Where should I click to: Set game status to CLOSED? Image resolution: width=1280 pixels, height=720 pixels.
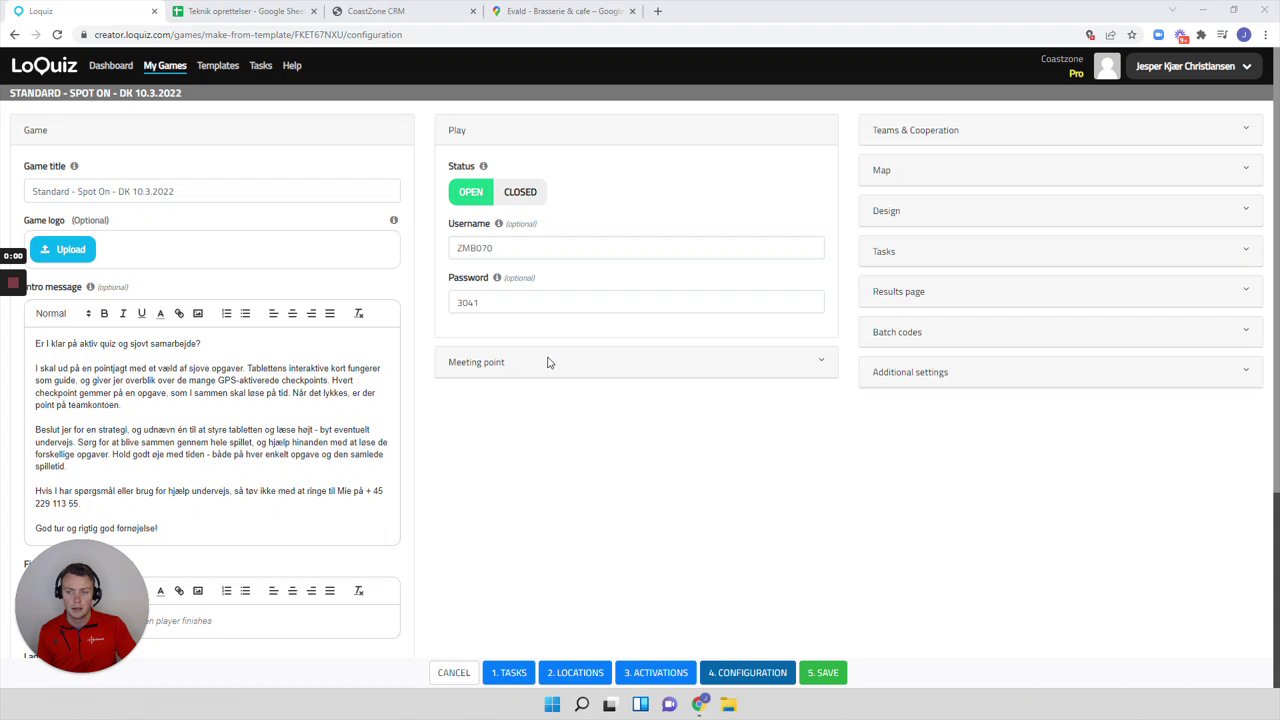click(x=520, y=192)
